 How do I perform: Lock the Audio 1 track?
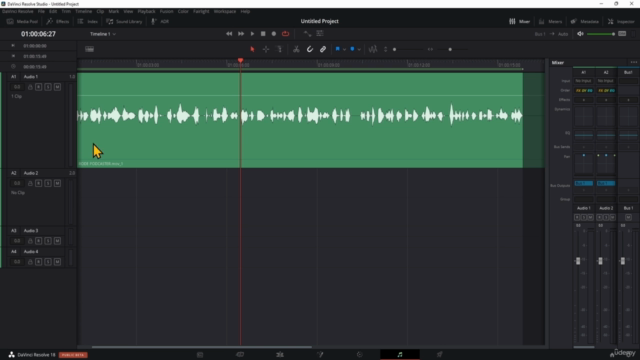[x=30, y=87]
